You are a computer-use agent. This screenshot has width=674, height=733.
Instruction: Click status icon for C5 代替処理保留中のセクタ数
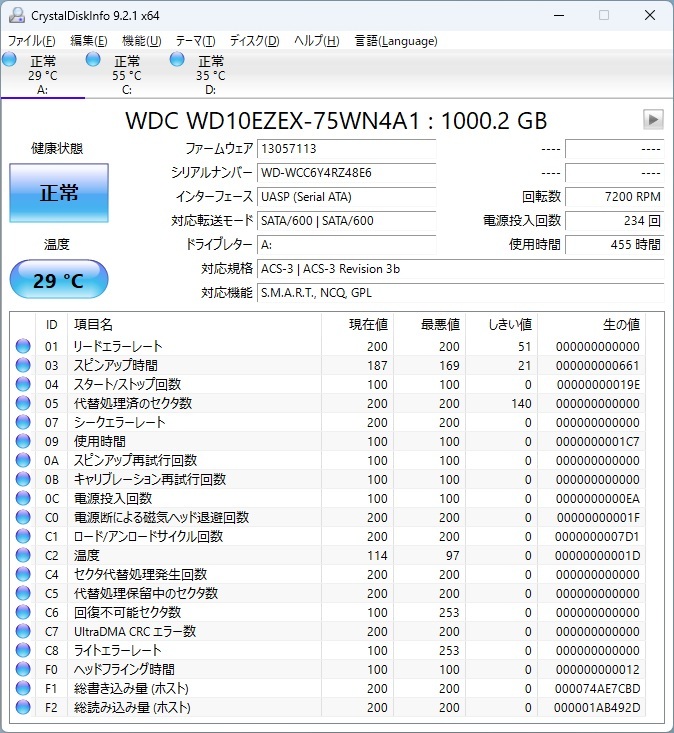coord(23,593)
